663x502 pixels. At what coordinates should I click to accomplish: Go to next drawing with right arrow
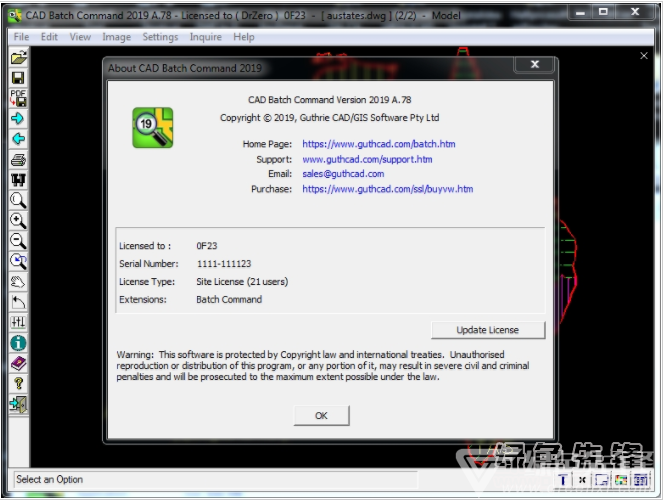coord(18,118)
